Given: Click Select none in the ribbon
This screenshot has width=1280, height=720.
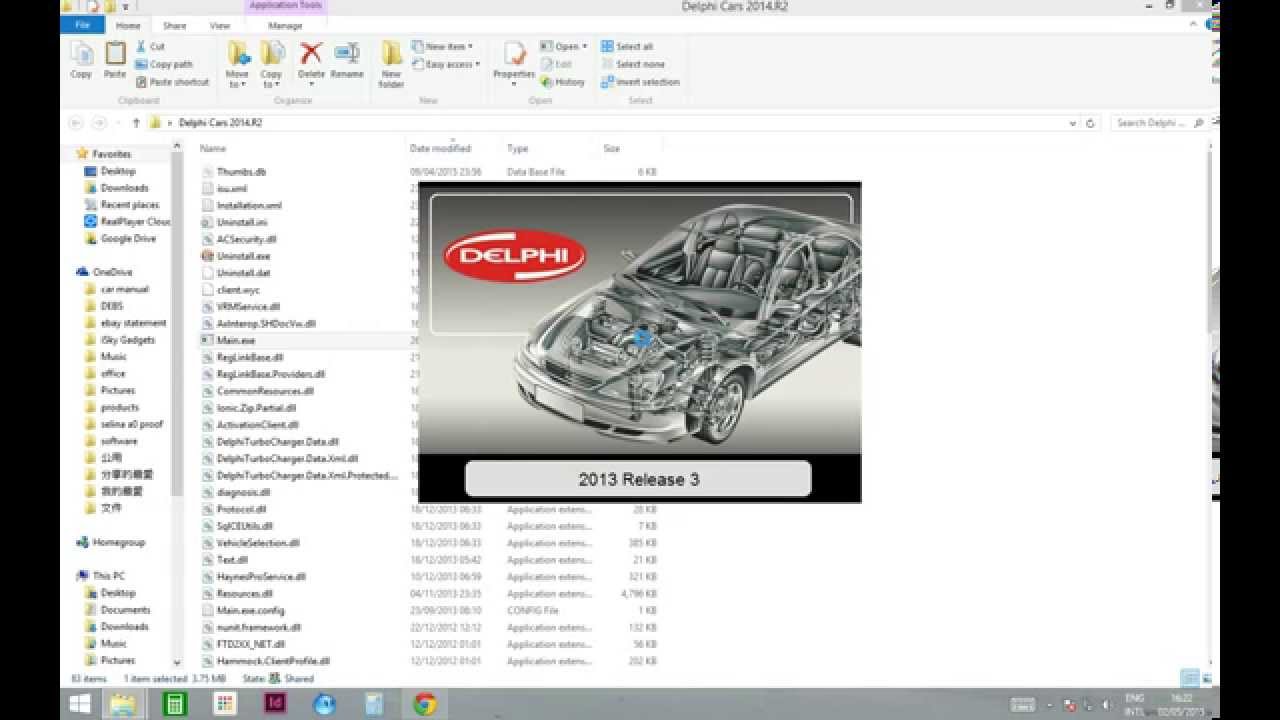Looking at the screenshot, I should pyautogui.click(x=633, y=64).
